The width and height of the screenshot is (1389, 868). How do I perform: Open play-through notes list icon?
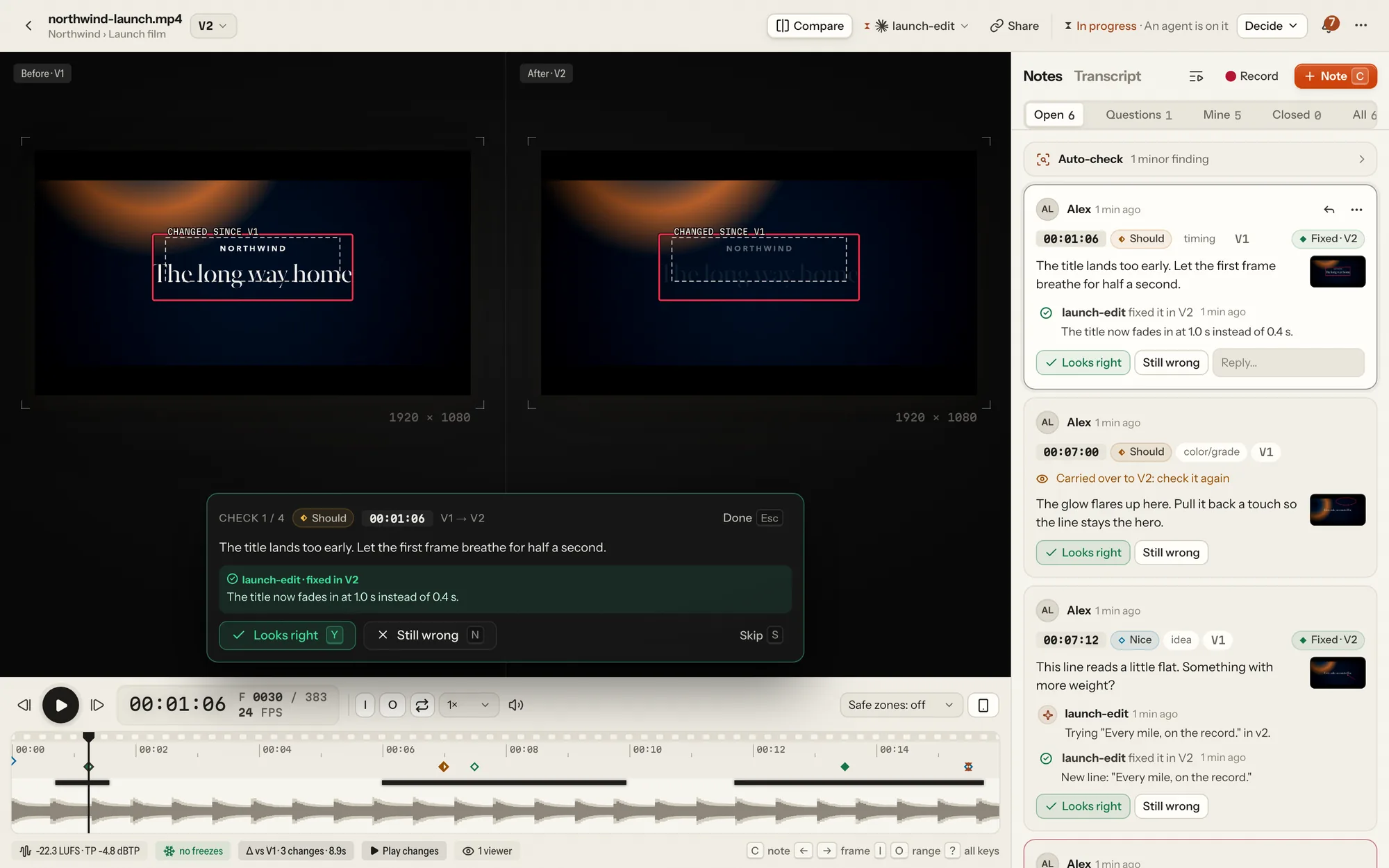click(x=1196, y=76)
